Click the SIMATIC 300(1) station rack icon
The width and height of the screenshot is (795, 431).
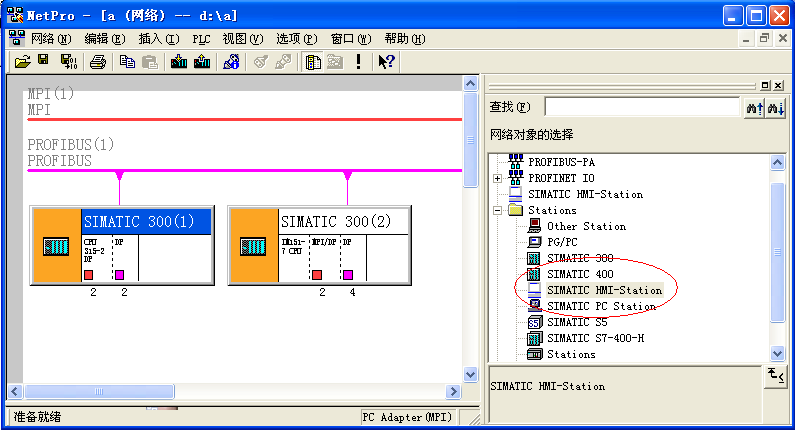tap(56, 247)
